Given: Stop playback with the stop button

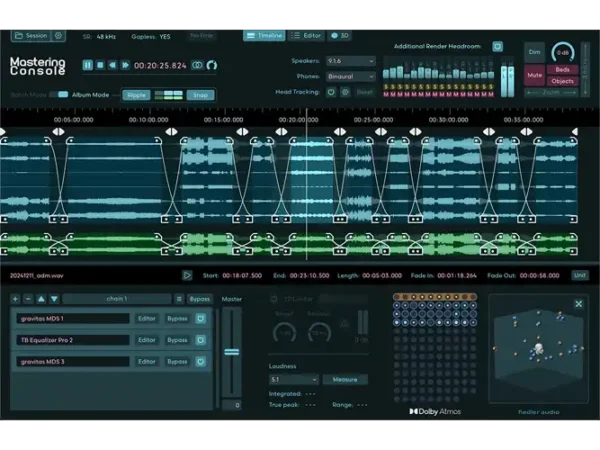Looking at the screenshot, I should [x=100, y=65].
